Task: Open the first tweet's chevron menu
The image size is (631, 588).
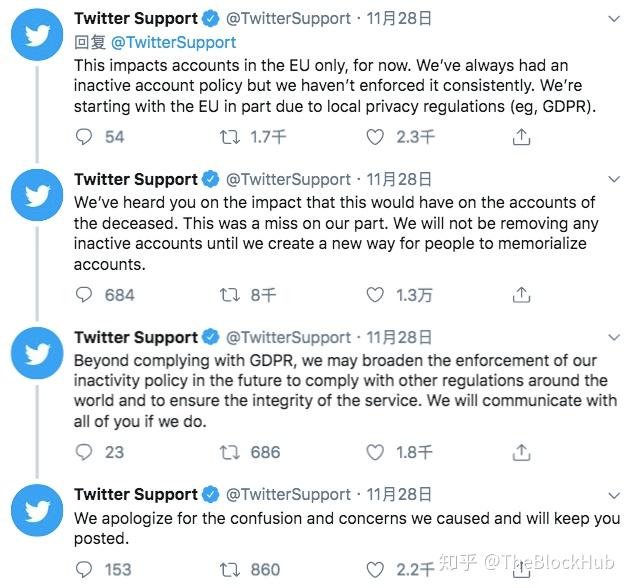Action: pos(614,19)
